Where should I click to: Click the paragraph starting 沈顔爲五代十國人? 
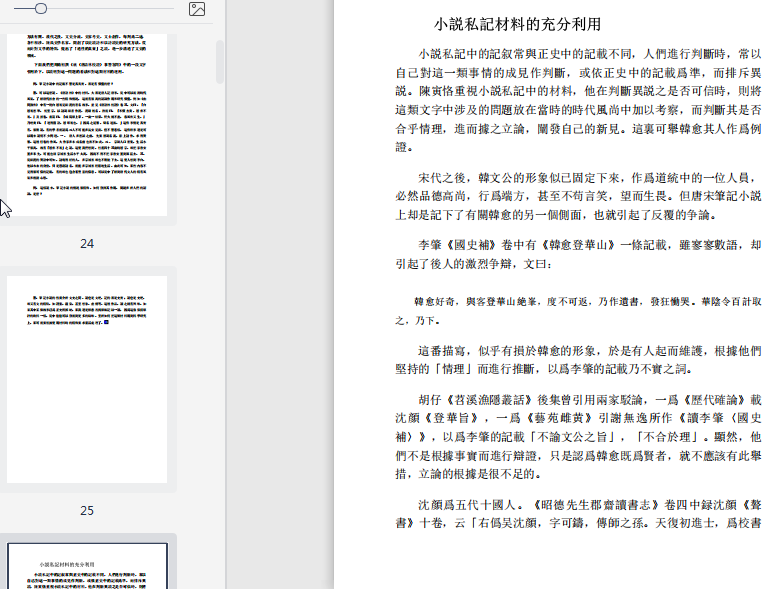coord(578,514)
